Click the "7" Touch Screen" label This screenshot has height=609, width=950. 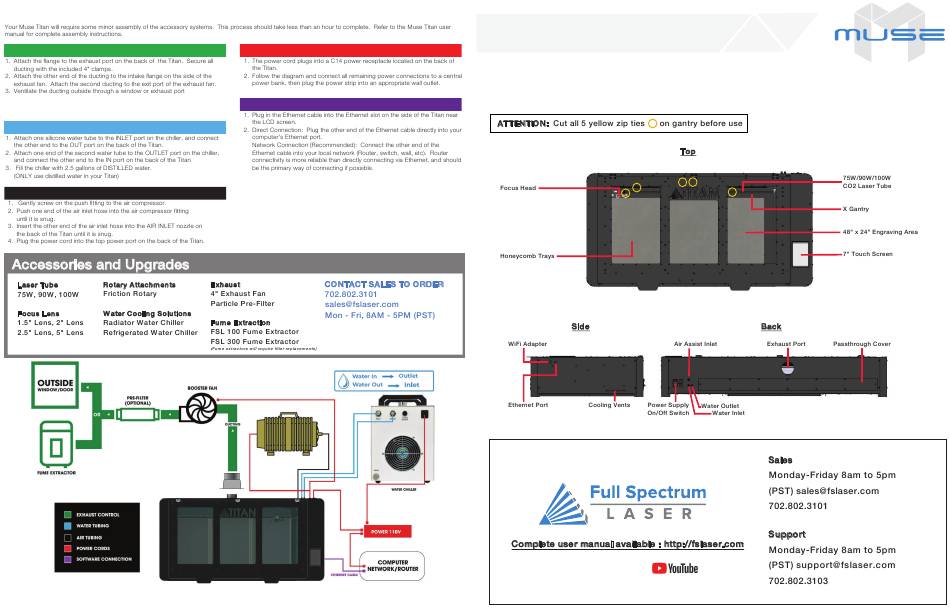pyautogui.click(x=867, y=254)
